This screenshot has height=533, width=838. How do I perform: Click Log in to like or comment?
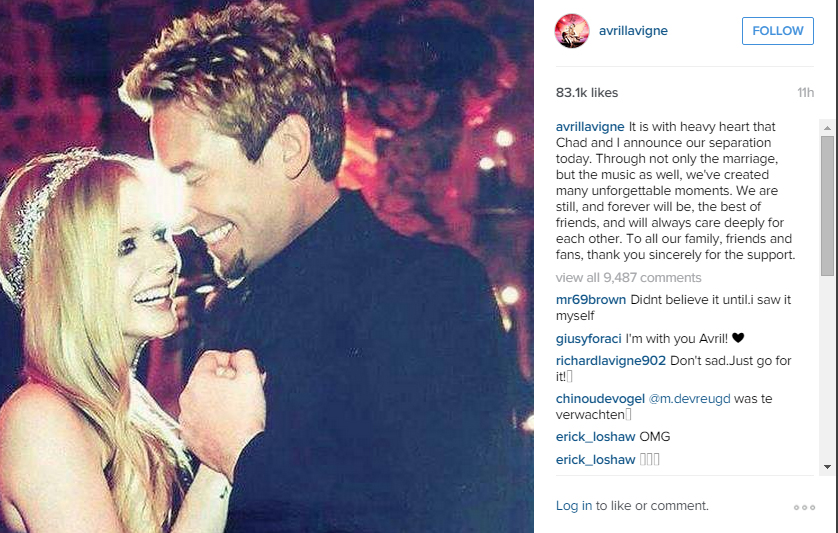coord(574,506)
